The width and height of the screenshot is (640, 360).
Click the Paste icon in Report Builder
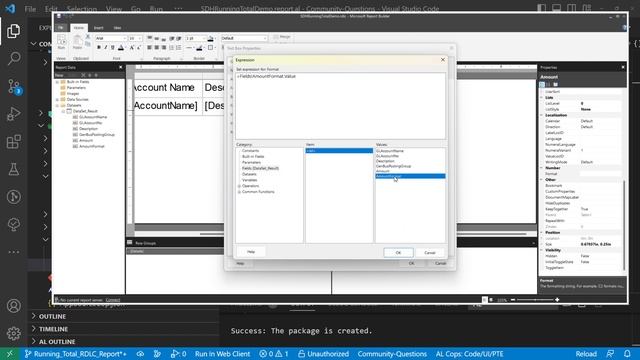pyautogui.click(x=77, y=43)
